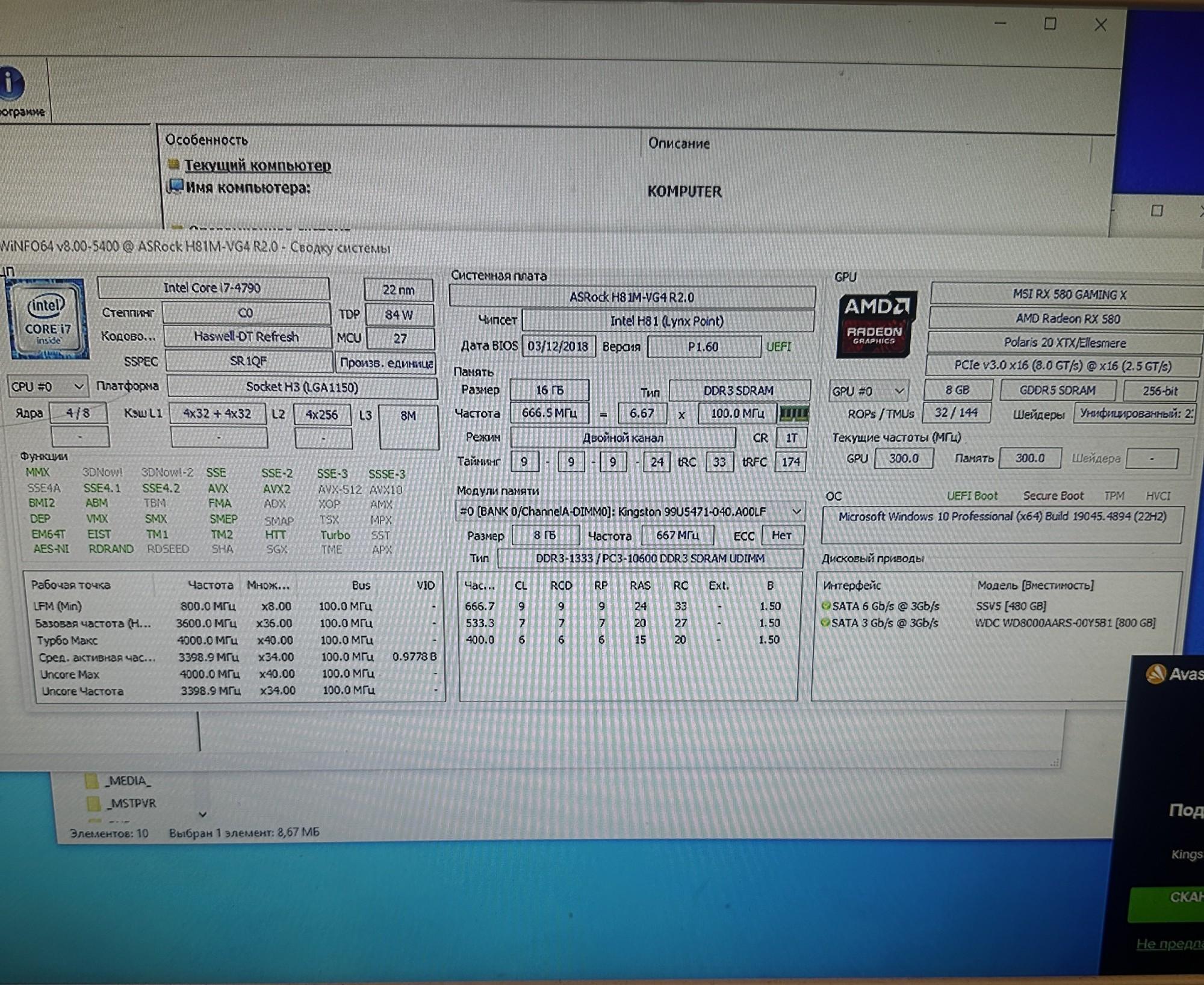Click the 'Особенность' column header
Screen dimensions: 1204x985
(206, 140)
